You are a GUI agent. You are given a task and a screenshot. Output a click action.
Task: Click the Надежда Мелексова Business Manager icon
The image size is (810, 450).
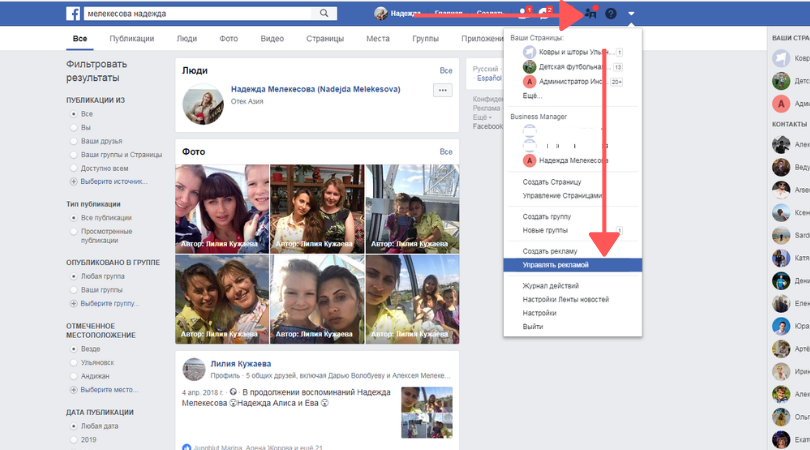pyautogui.click(x=529, y=161)
